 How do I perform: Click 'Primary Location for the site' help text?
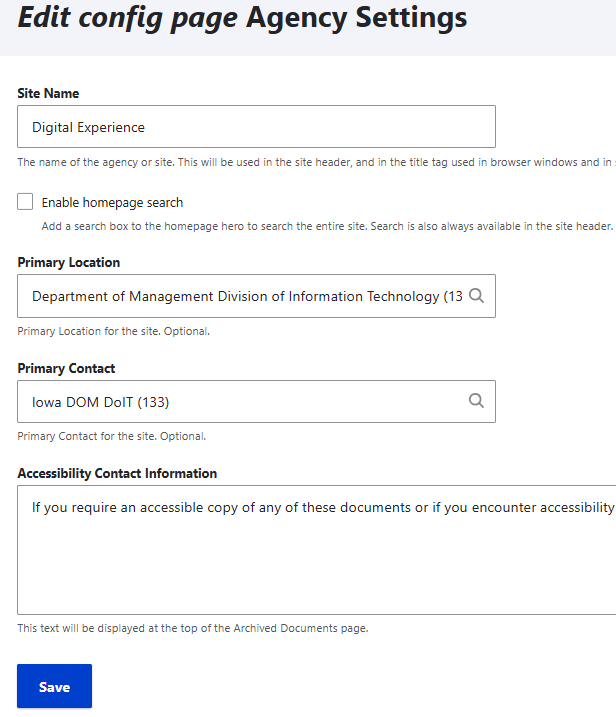click(x=114, y=331)
